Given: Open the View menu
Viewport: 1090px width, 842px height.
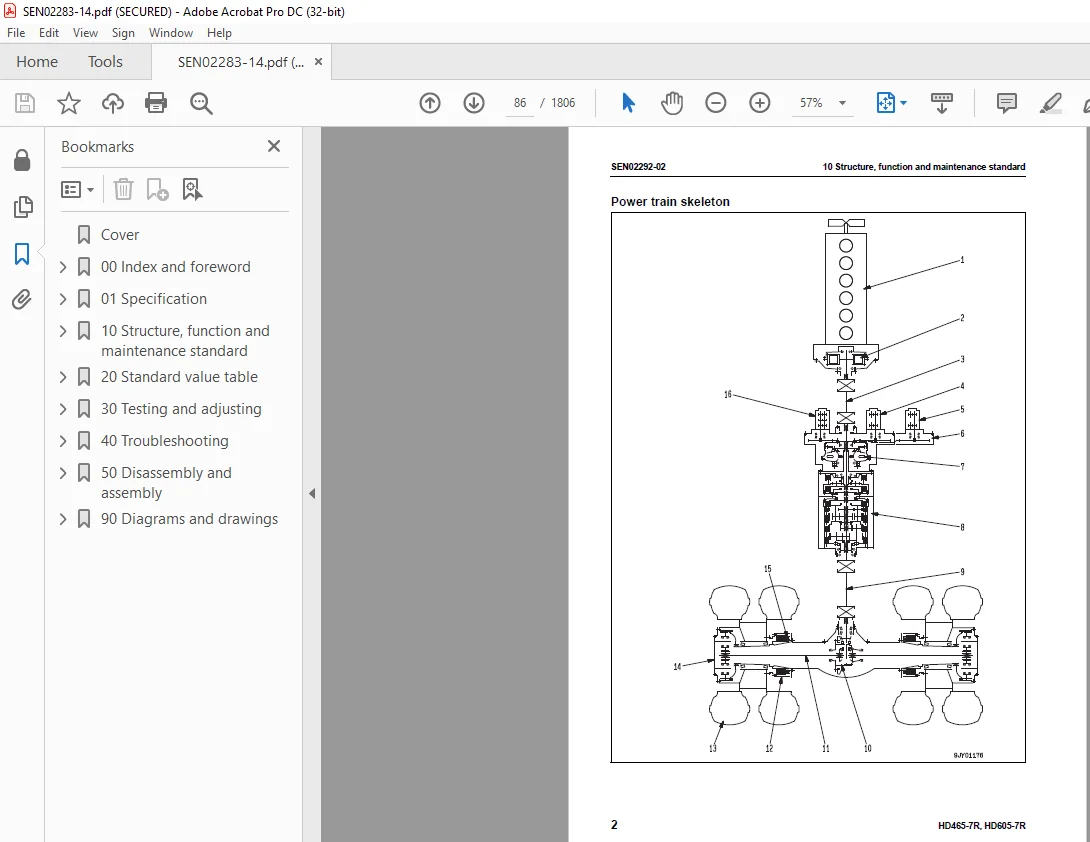Looking at the screenshot, I should click(x=85, y=33).
